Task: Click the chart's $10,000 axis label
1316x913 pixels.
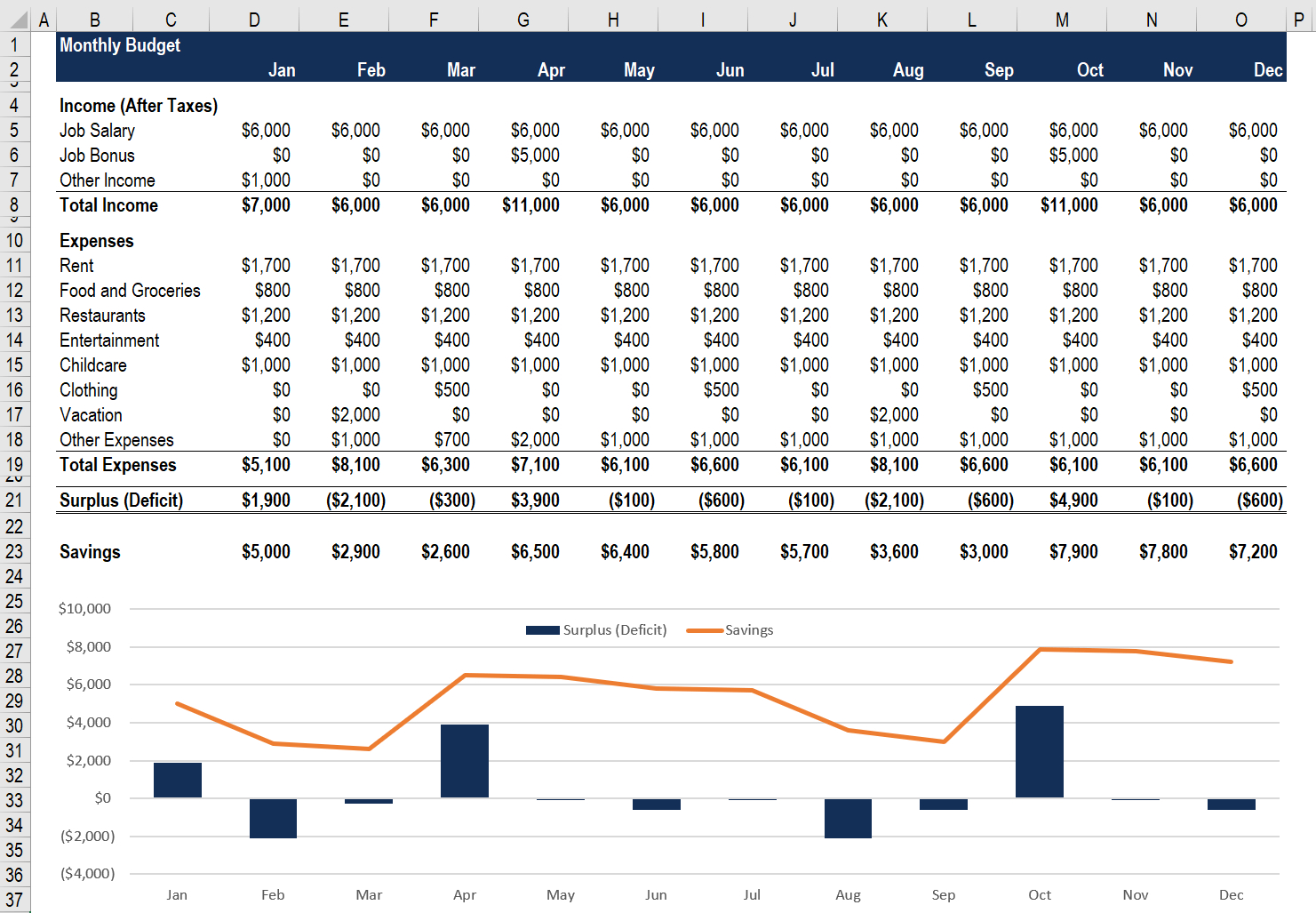Action: pyautogui.click(x=86, y=608)
